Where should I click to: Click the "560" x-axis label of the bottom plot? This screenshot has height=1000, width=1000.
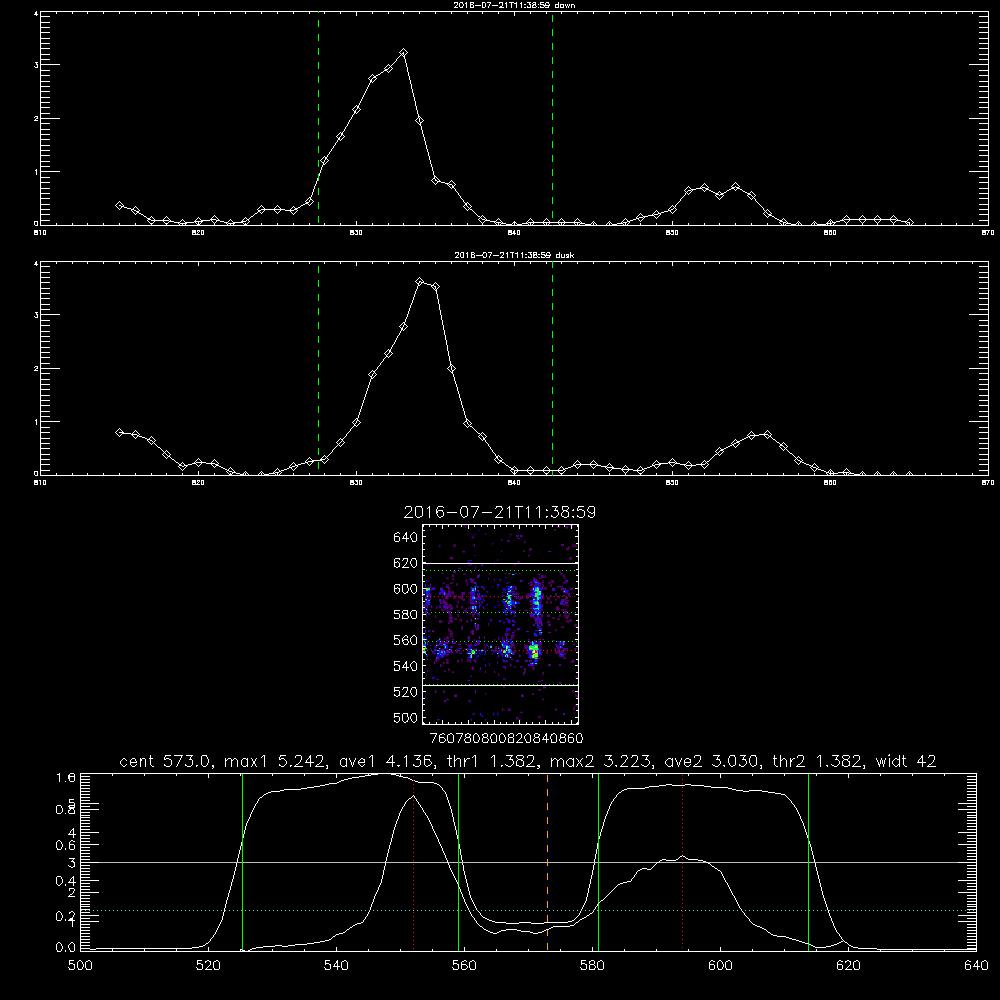point(464,966)
